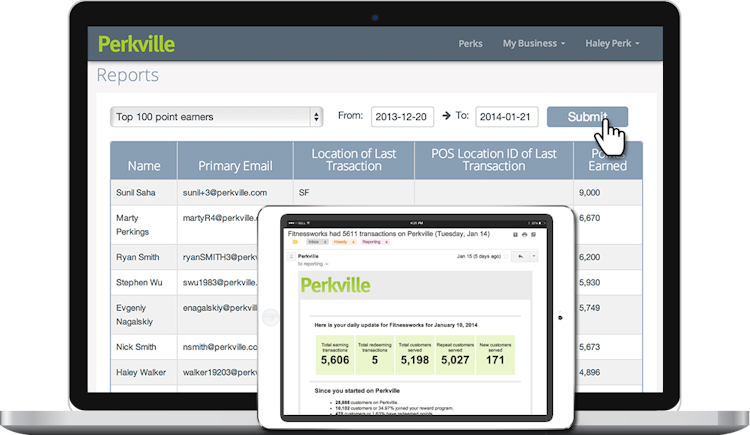Click the Total customers served 5,198 tile
This screenshot has width=750, height=435.
pos(415,355)
